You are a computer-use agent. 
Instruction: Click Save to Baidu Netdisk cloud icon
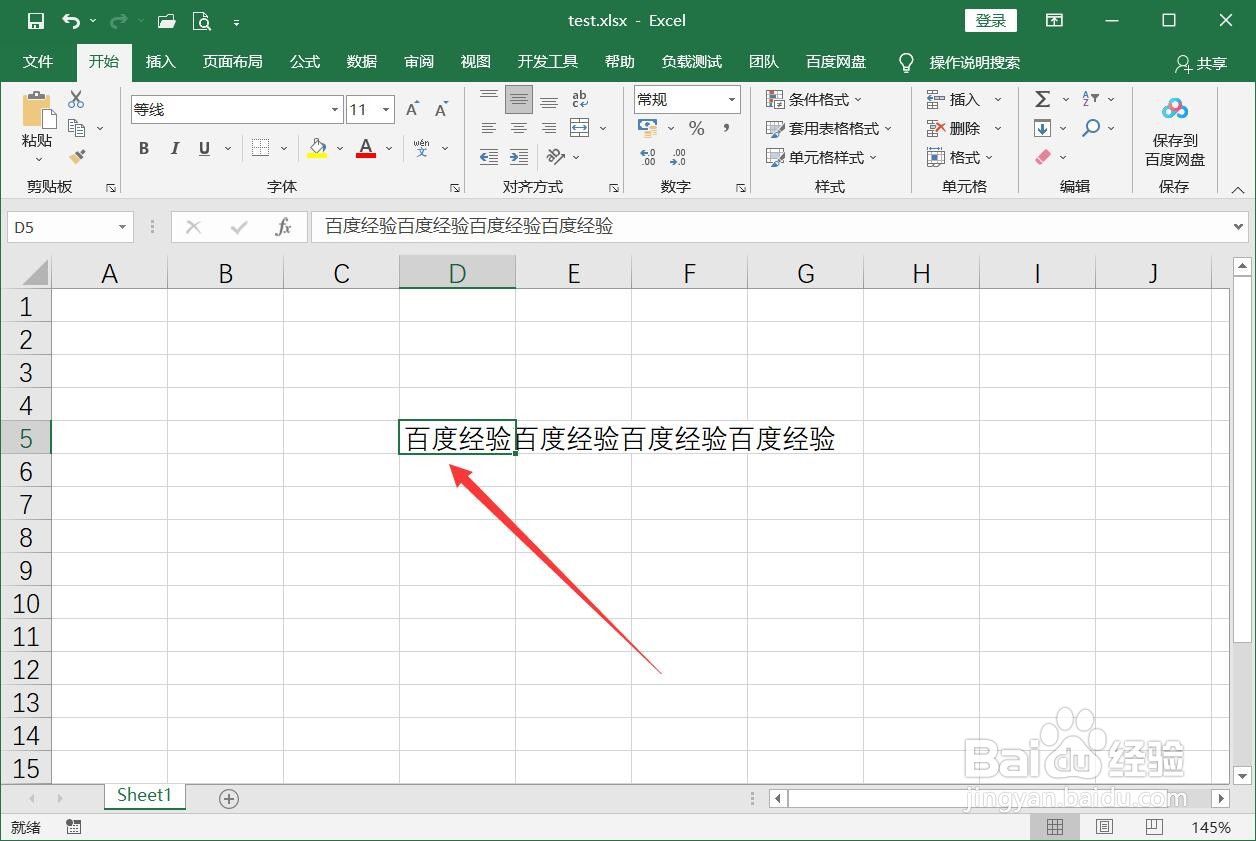coord(1175,109)
